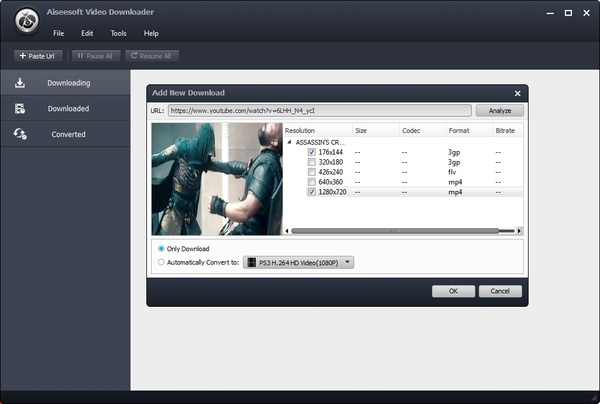Uncheck the 176x144 resolution checkbox
This screenshot has width=600, height=404.
pyautogui.click(x=311, y=152)
